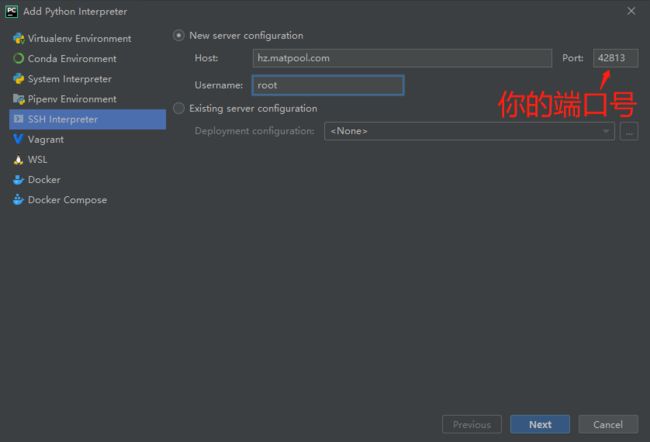
Task: Choose Pipenv Environment in sidebar
Action: click(x=88, y=99)
